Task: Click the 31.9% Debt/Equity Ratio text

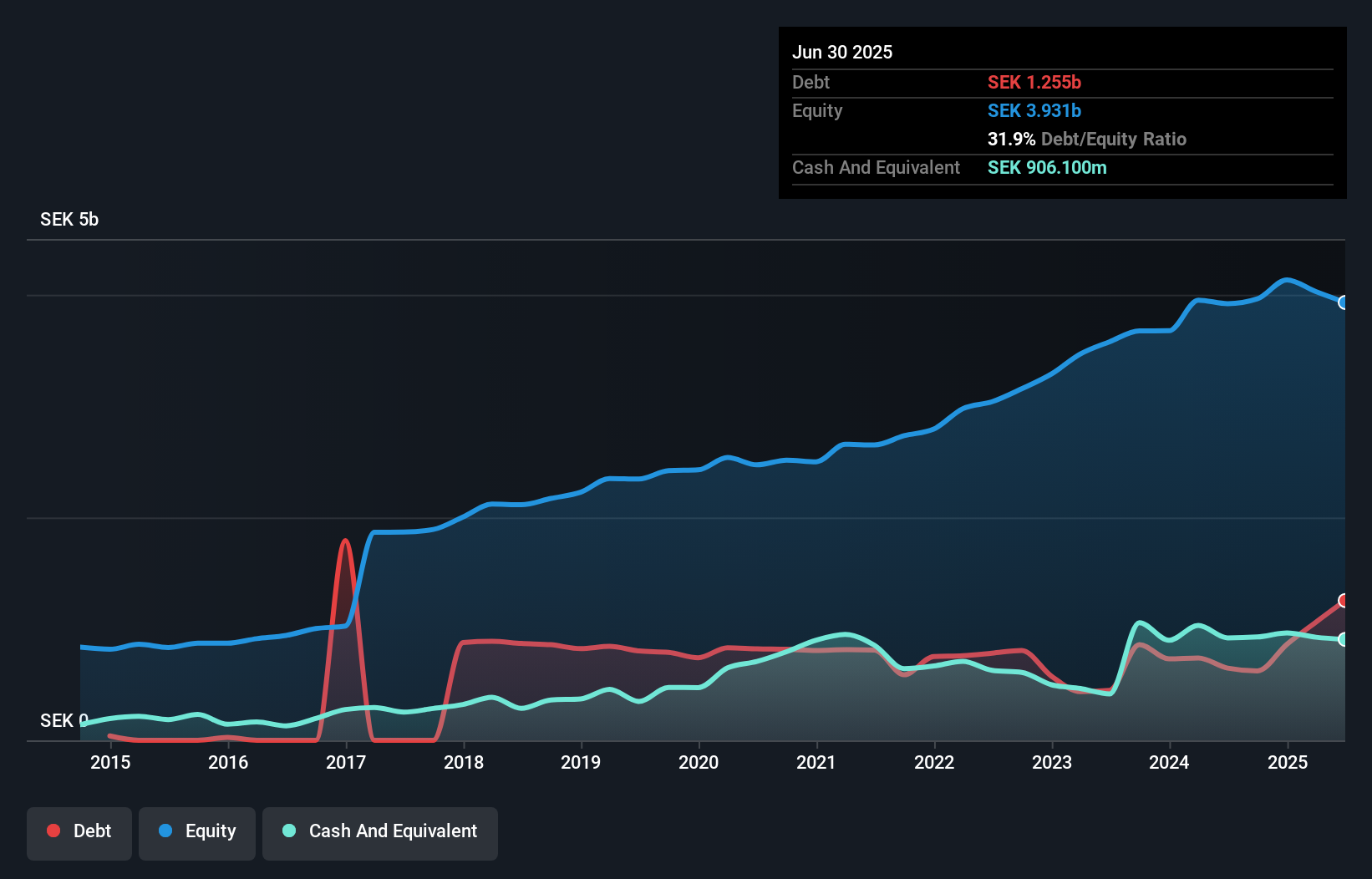Action: 1087,140
